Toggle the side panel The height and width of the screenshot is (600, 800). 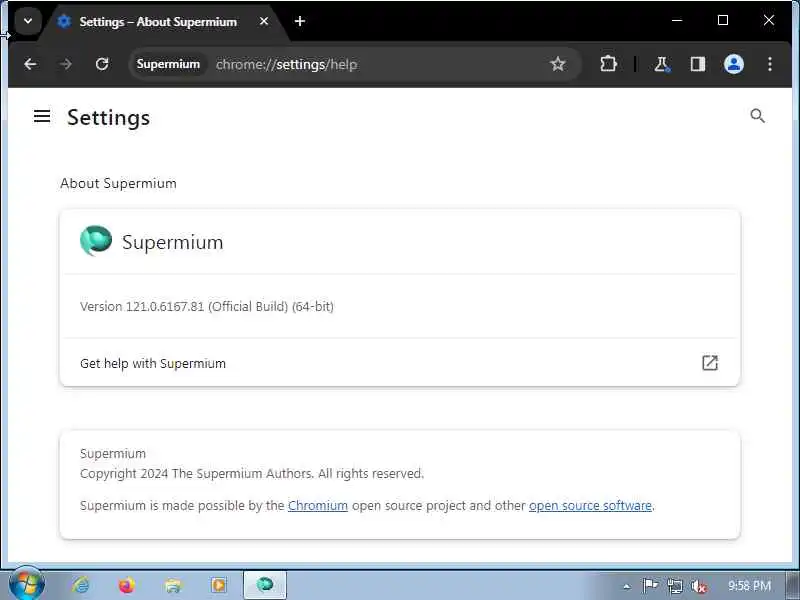click(x=697, y=64)
